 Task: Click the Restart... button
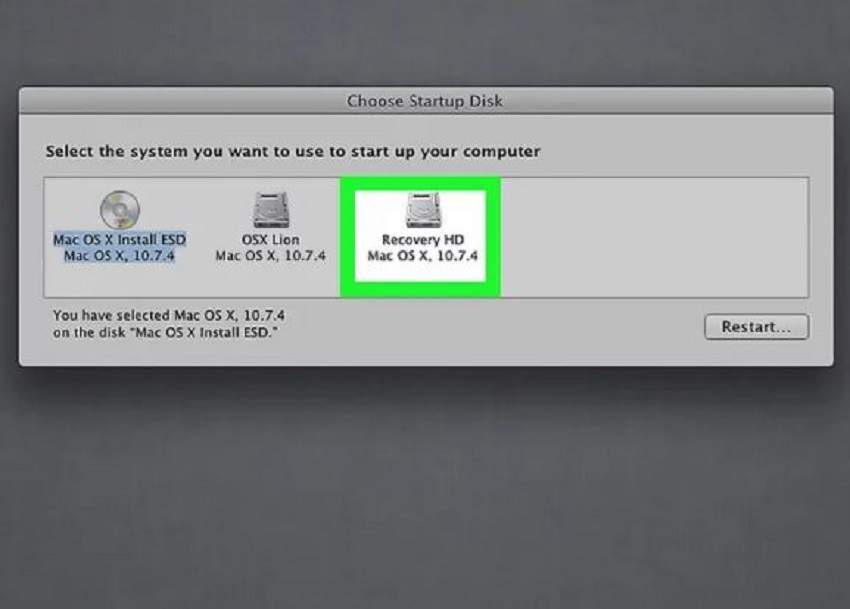pyautogui.click(x=756, y=327)
